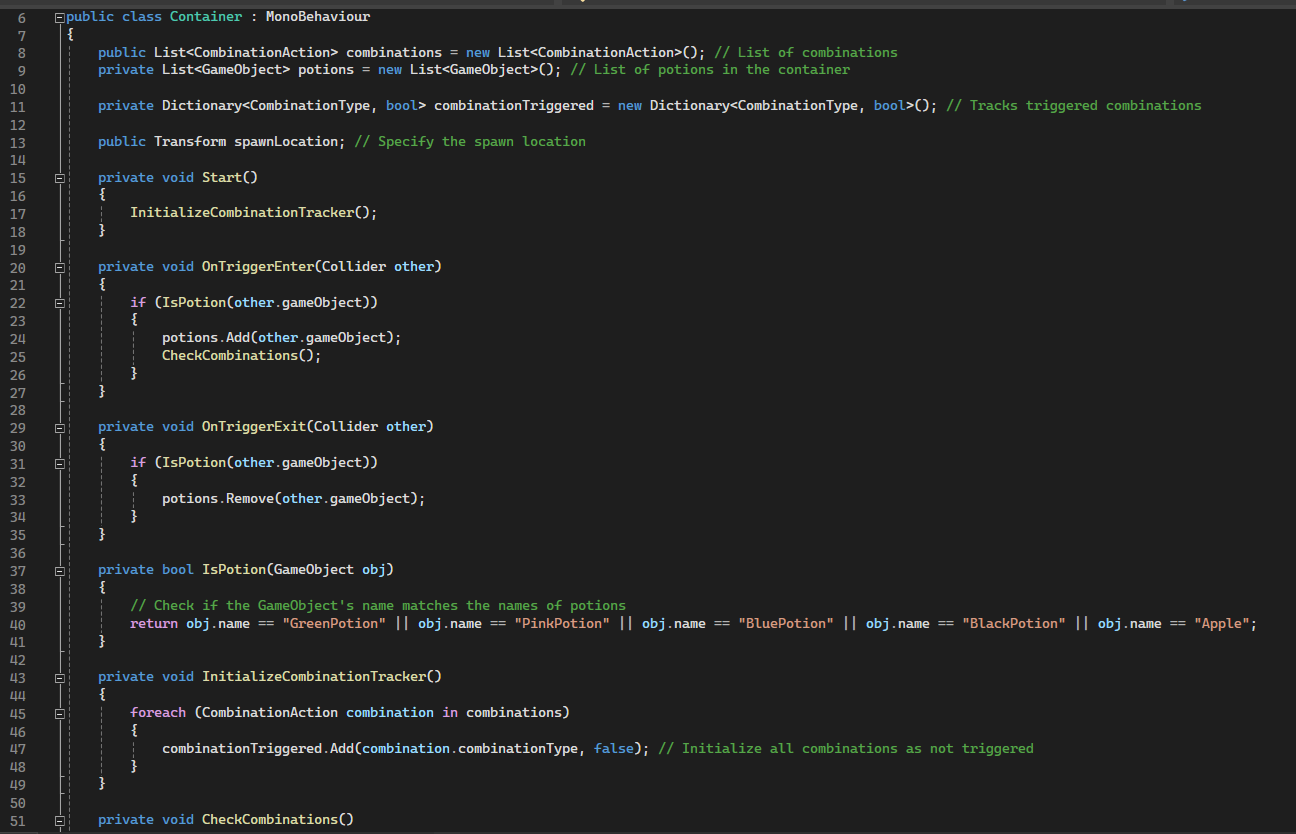The width and height of the screenshot is (1296, 834).
Task: Click the 'return' keyword on line 40
Action: (154, 624)
